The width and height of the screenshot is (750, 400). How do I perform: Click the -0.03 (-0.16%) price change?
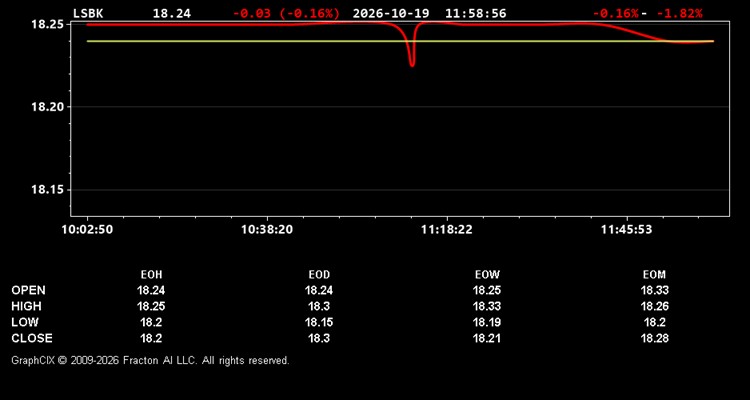(286, 13)
